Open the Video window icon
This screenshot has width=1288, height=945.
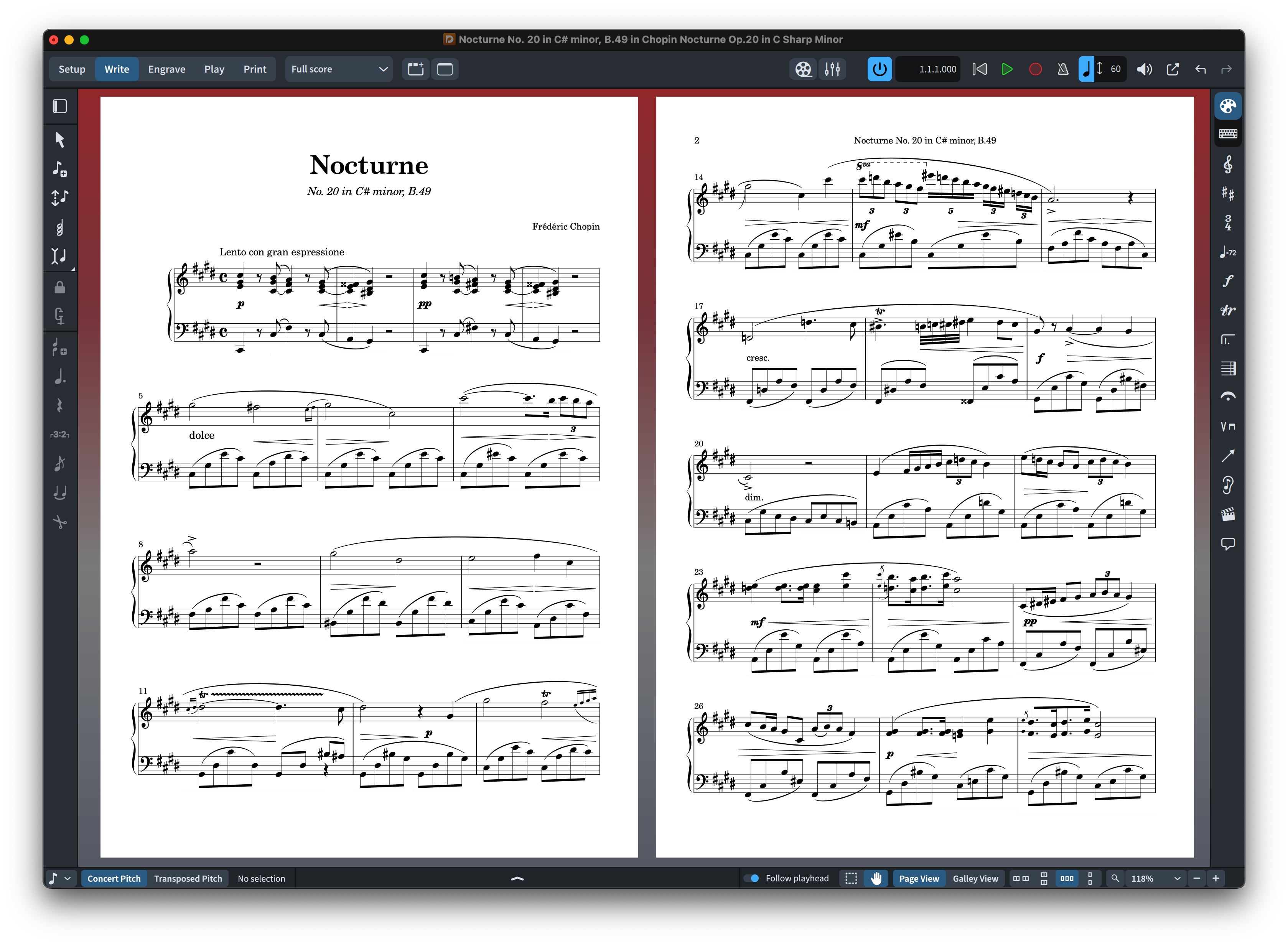(x=803, y=69)
